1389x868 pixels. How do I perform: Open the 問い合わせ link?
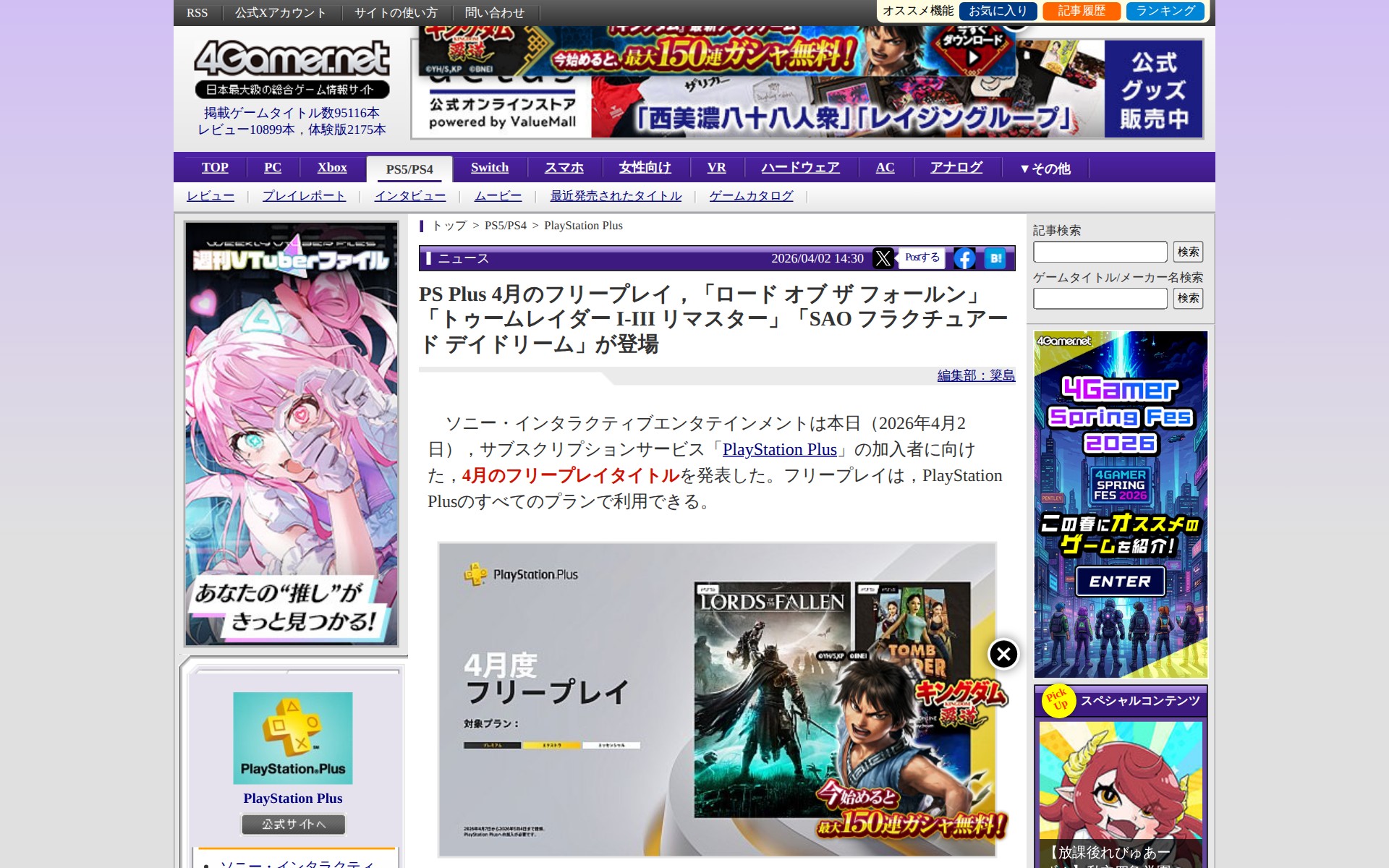click(x=495, y=13)
